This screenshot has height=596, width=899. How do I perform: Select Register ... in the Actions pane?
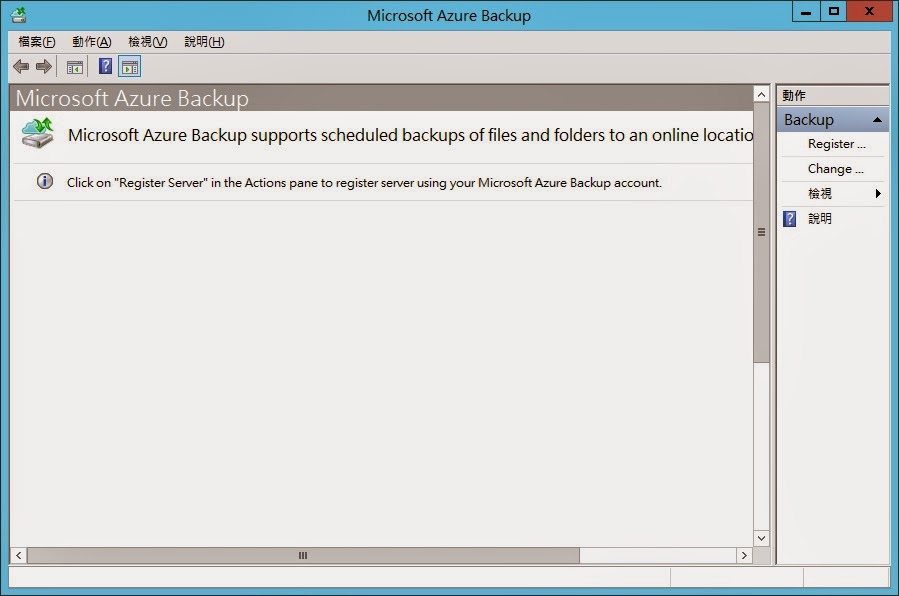click(x=837, y=144)
